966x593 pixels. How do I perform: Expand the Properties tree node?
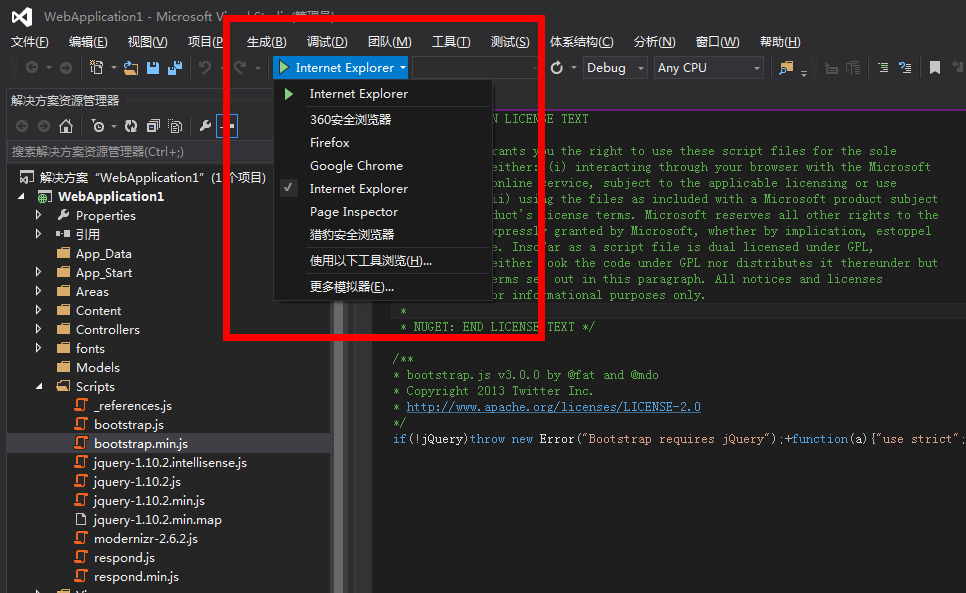38,215
